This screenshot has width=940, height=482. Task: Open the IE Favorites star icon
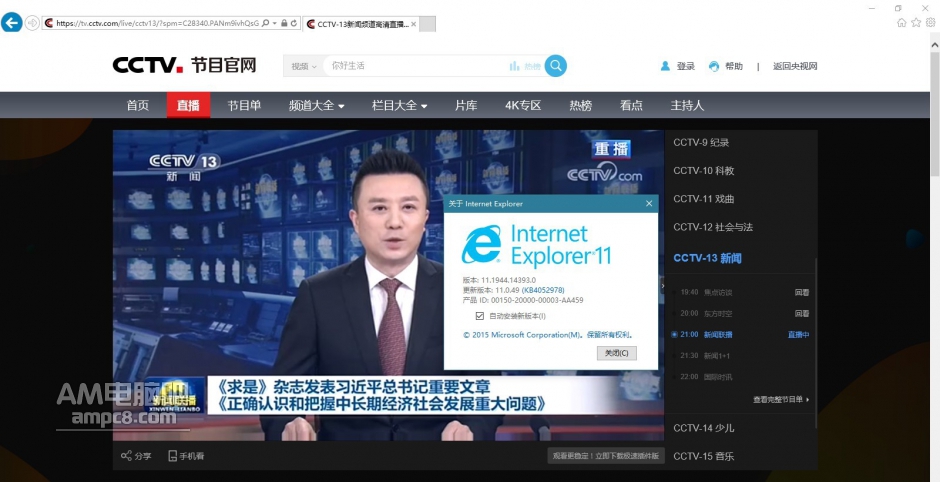pos(916,23)
